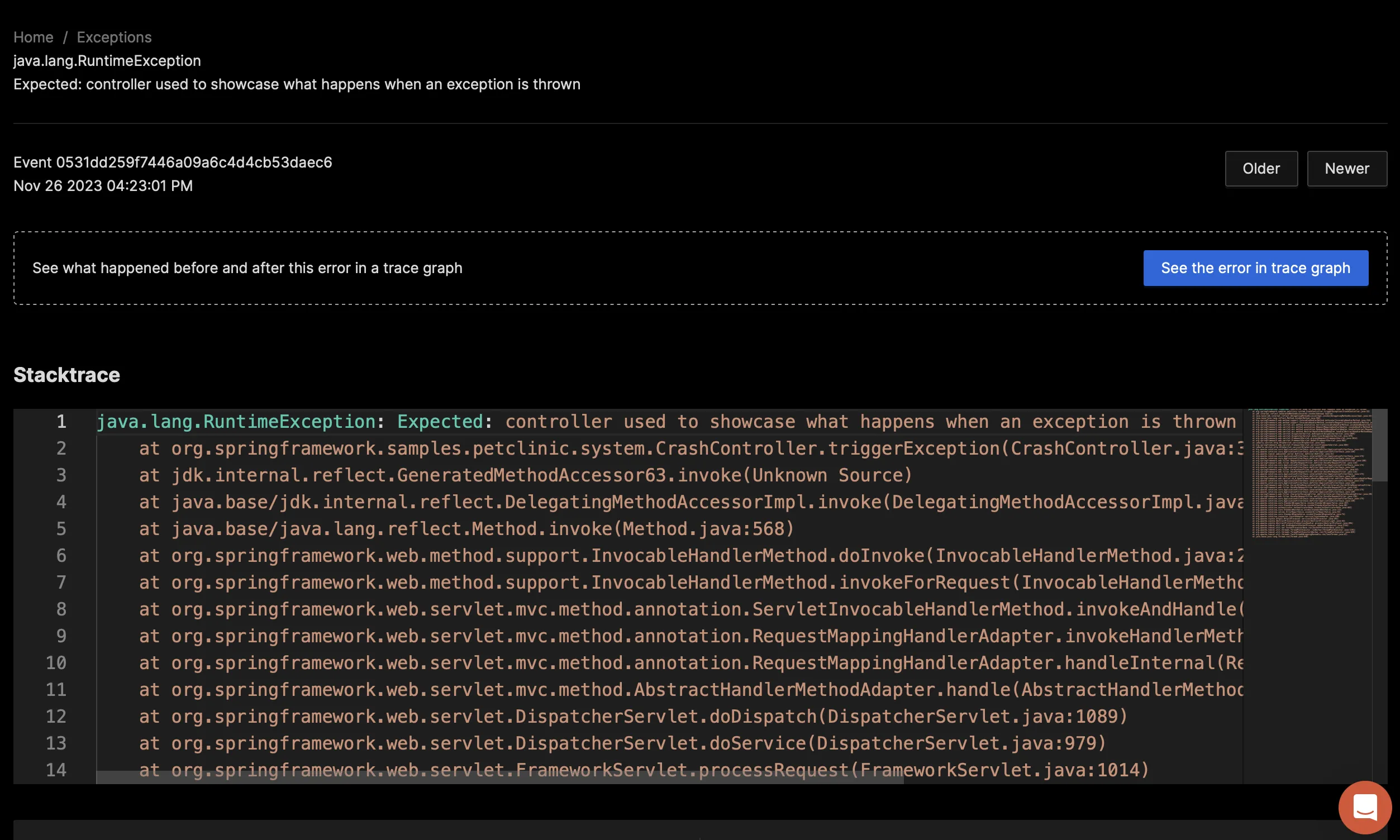
Task: Click the Stacktrace heading
Action: coord(67,375)
